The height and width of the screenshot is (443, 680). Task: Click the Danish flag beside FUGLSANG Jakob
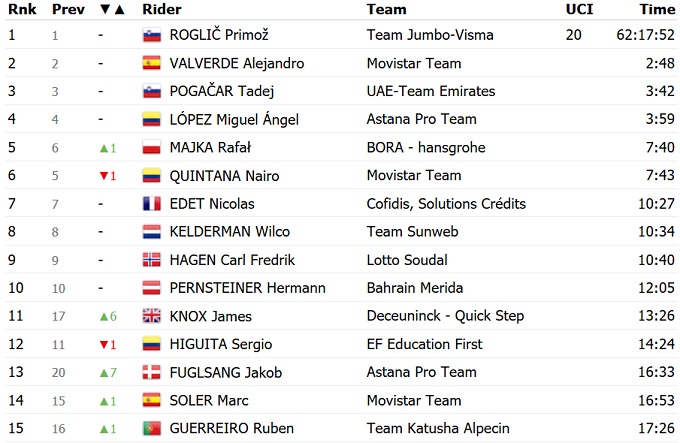coord(151,373)
